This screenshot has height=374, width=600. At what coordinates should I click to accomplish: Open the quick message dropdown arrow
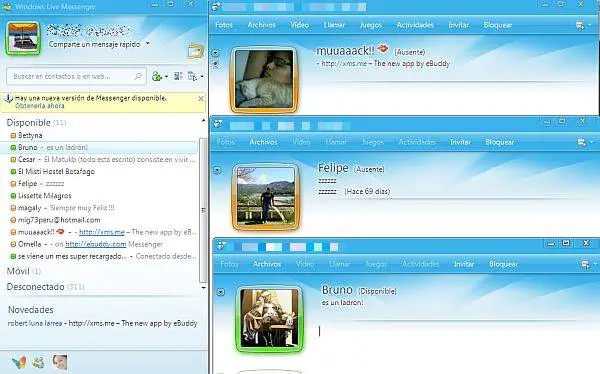tap(148, 44)
